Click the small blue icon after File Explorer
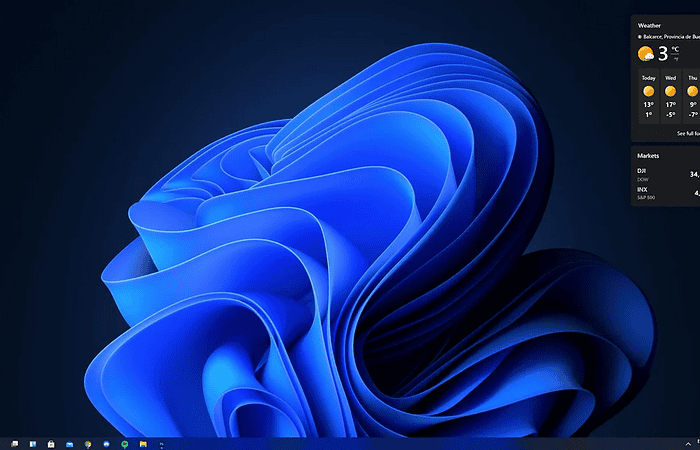Image resolution: width=700 pixels, height=450 pixels. (161, 445)
